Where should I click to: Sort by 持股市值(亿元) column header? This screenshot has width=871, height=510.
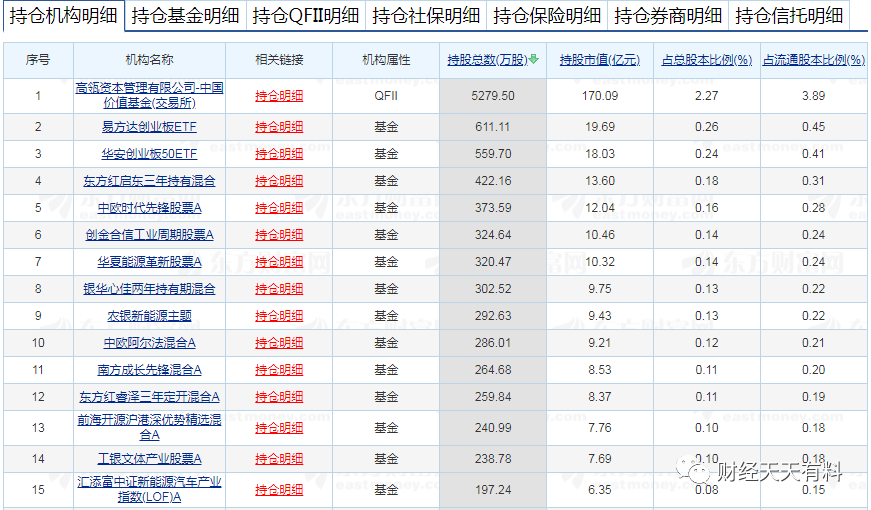(600, 59)
